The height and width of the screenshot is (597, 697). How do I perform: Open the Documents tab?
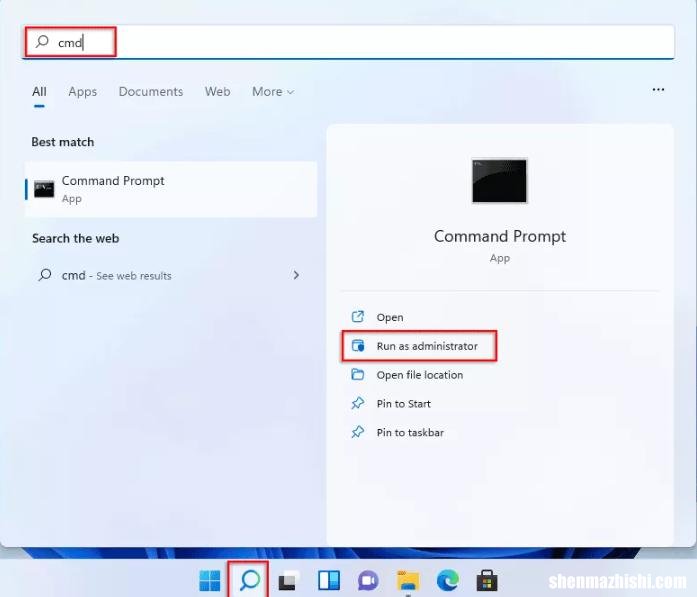click(x=151, y=92)
